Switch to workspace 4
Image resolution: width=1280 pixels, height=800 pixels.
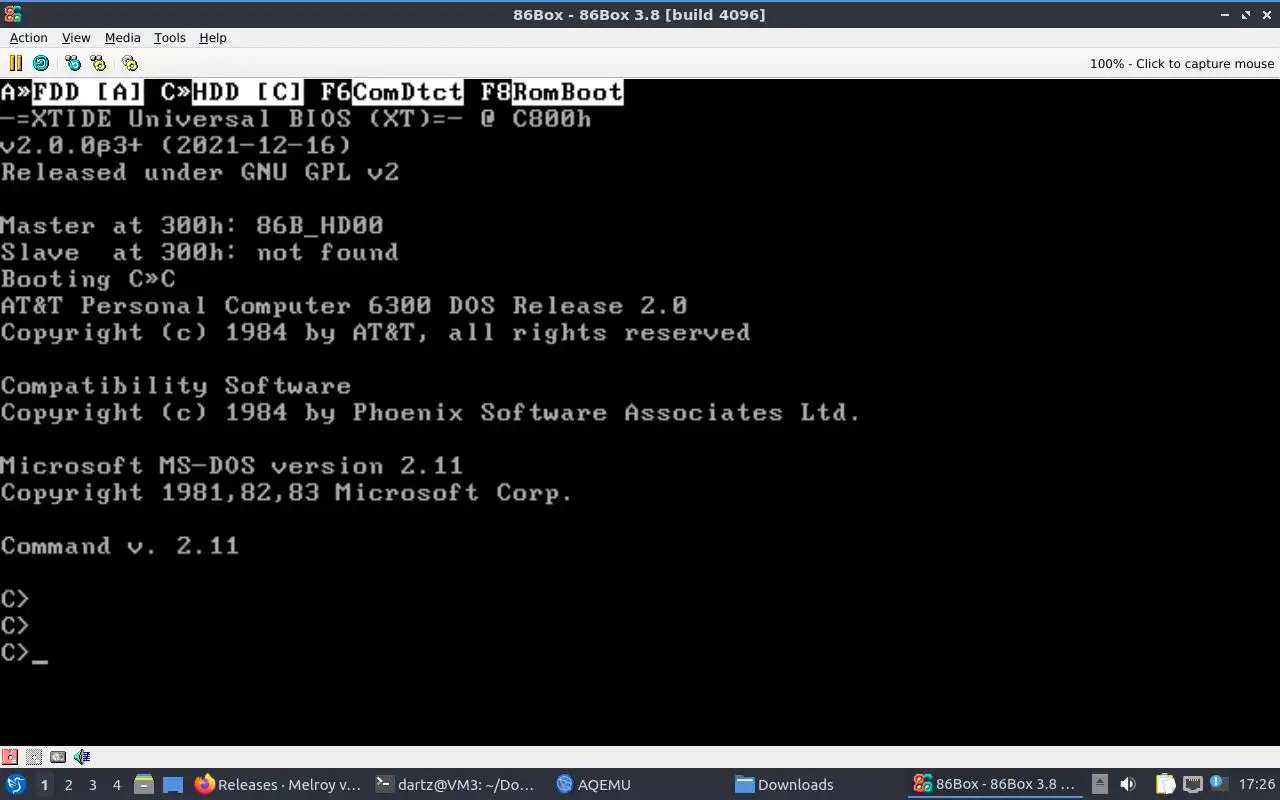[x=116, y=784]
